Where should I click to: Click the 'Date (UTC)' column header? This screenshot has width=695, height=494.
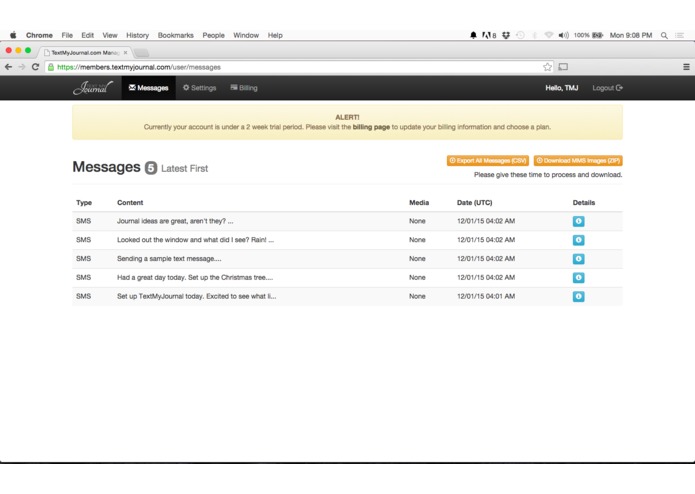[474, 202]
